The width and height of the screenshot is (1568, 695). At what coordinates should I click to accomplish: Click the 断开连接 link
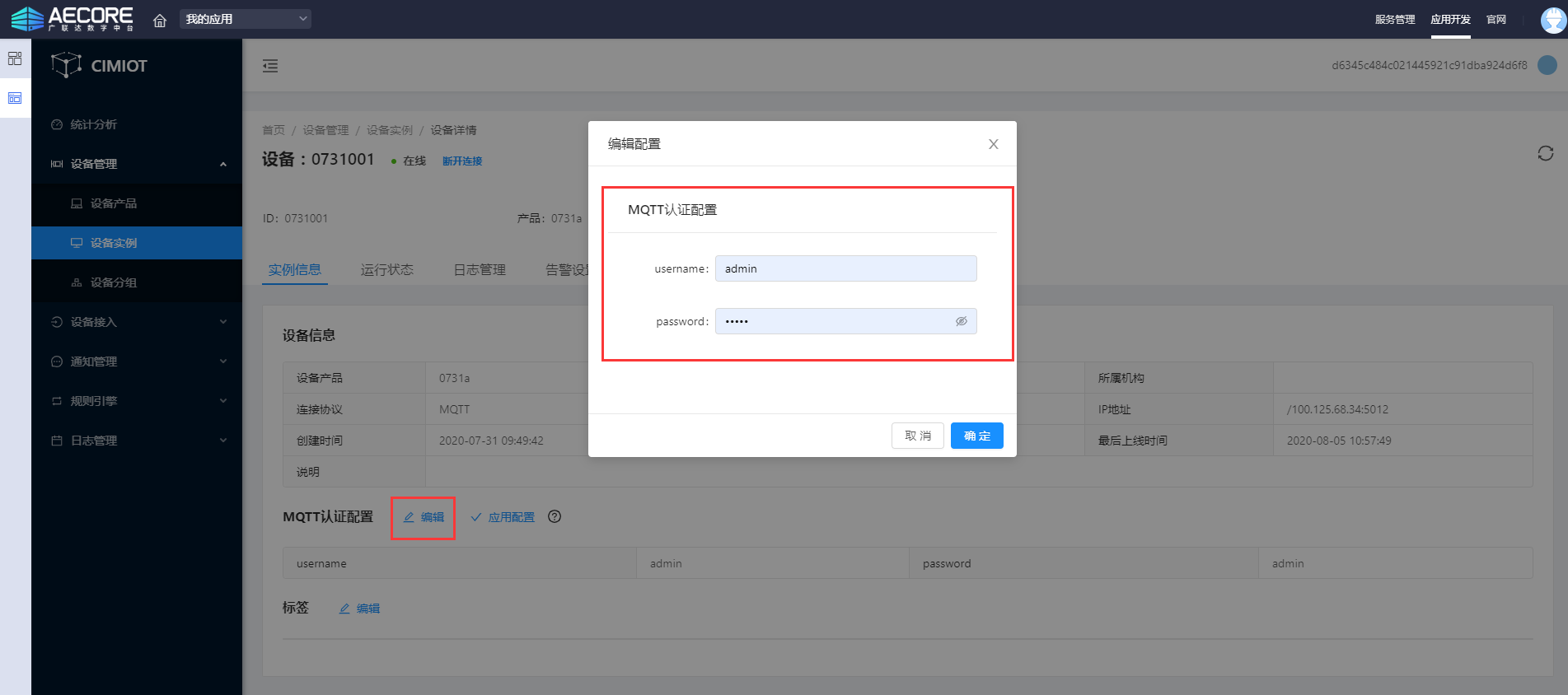(x=462, y=161)
